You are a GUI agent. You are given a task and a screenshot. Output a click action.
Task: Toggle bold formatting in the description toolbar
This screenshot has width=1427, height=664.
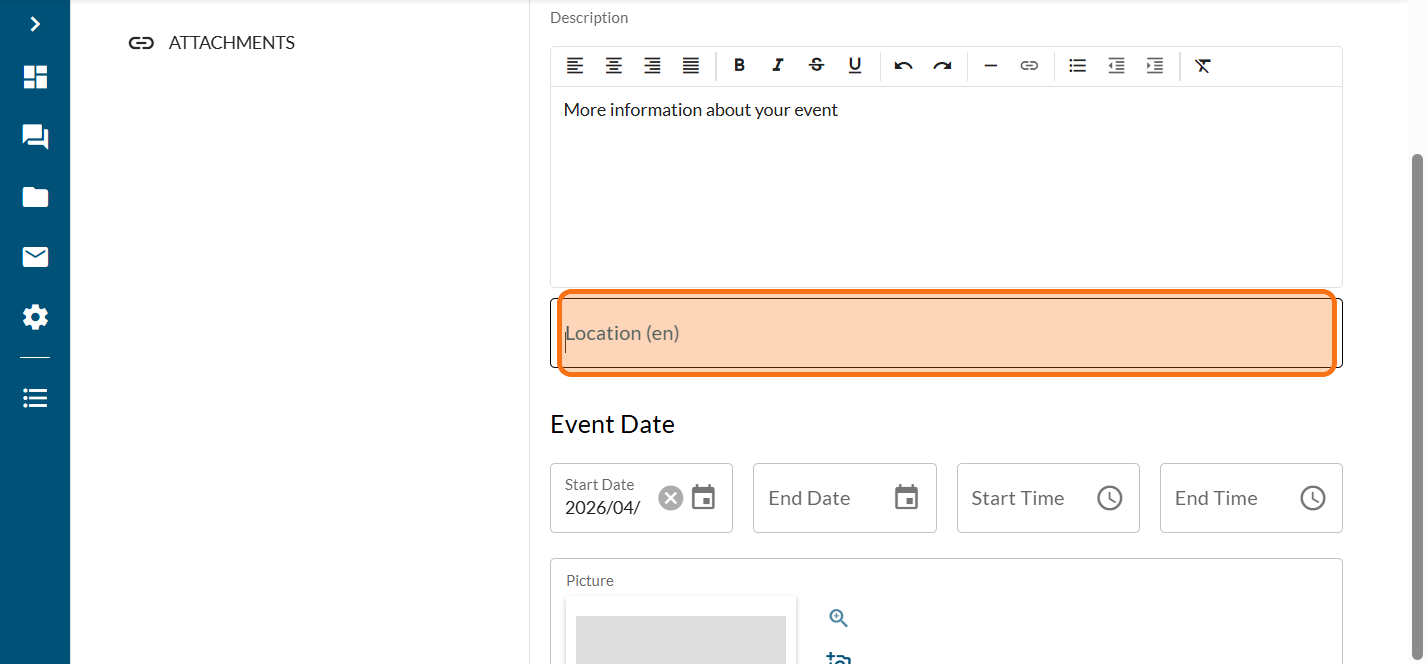(x=739, y=66)
